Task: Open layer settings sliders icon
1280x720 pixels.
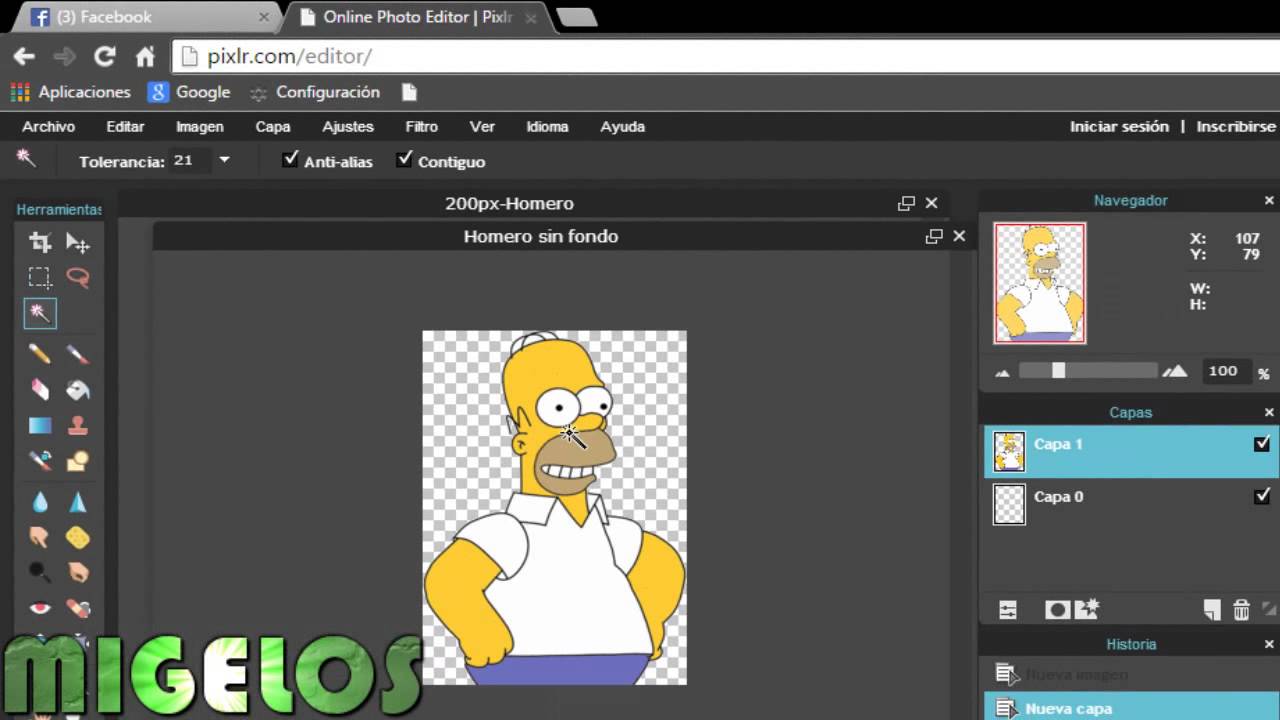Action: [1008, 609]
